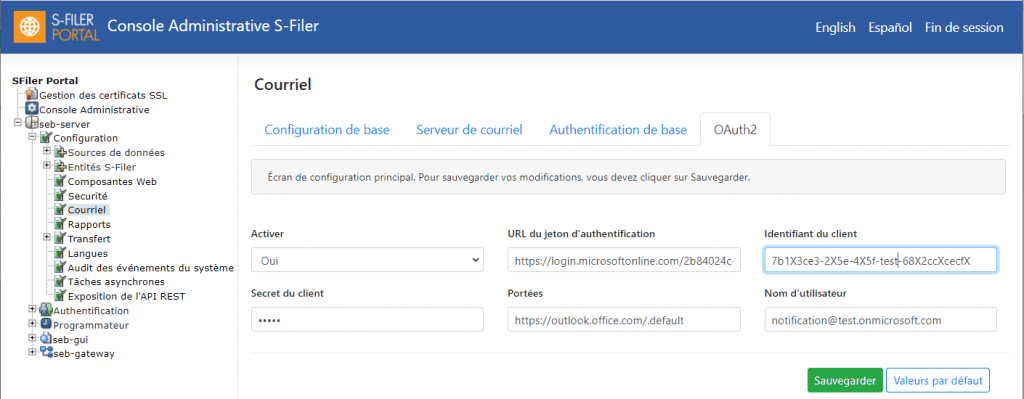Click the Tâches asynchrones icon

click(60, 281)
